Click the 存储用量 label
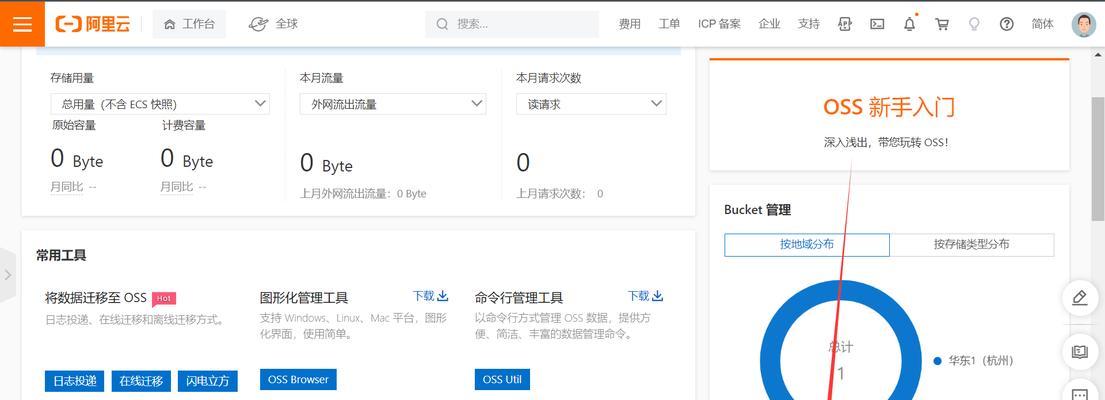The image size is (1105, 400). 72,78
